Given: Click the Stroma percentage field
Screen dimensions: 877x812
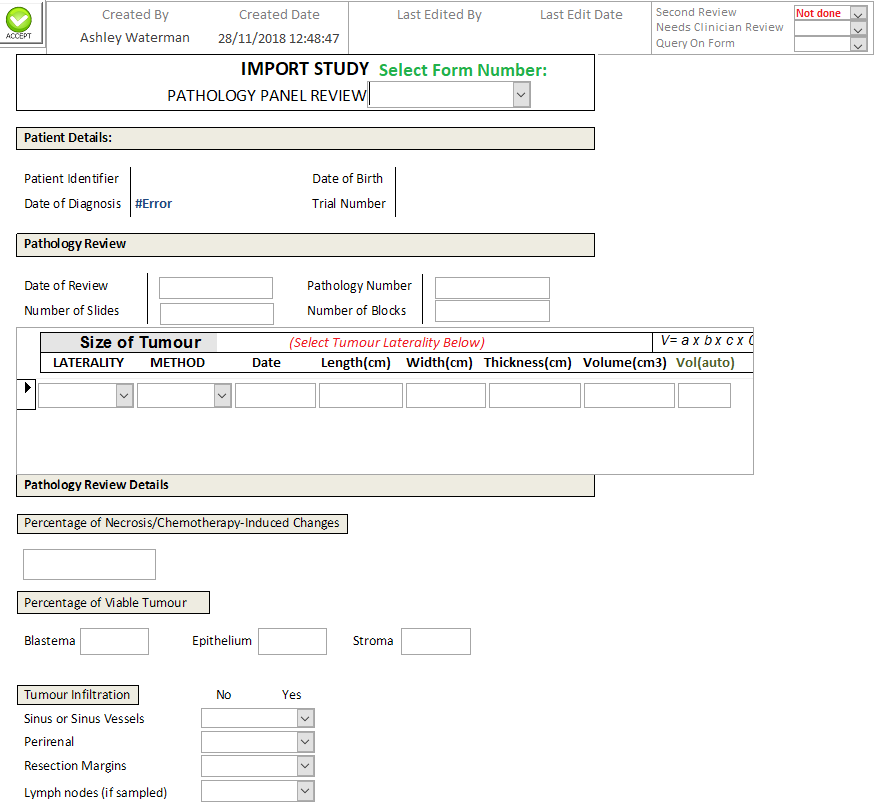Looking at the screenshot, I should tap(435, 641).
